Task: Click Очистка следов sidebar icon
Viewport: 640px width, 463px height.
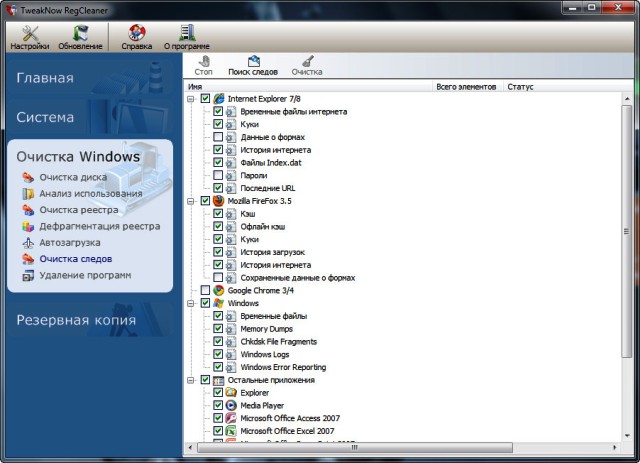Action: coord(28,259)
